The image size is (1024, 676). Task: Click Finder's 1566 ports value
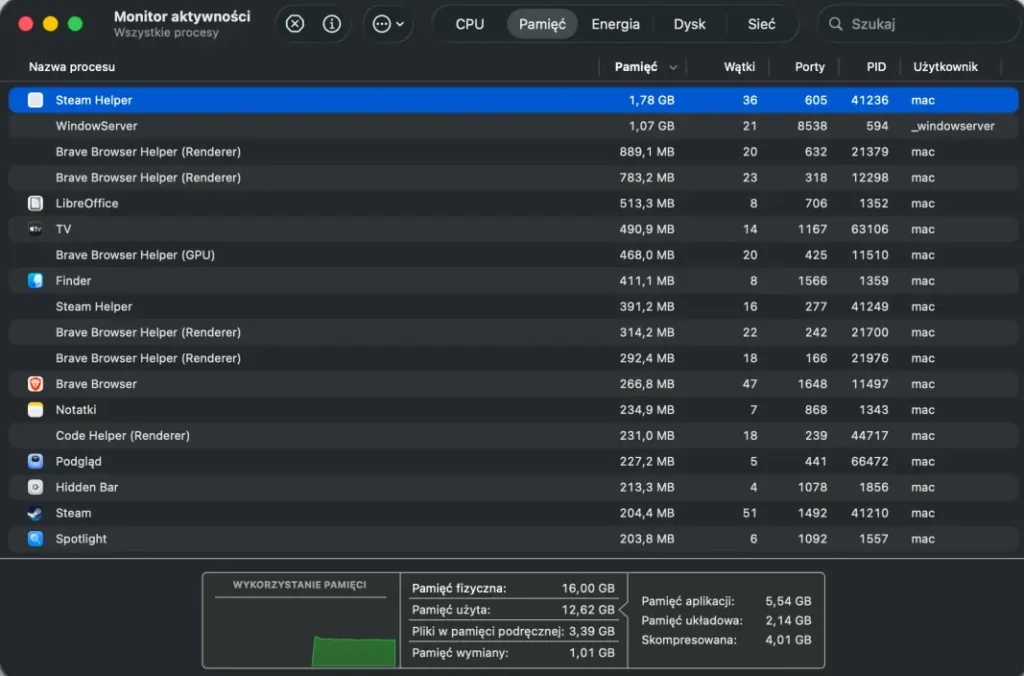812,281
